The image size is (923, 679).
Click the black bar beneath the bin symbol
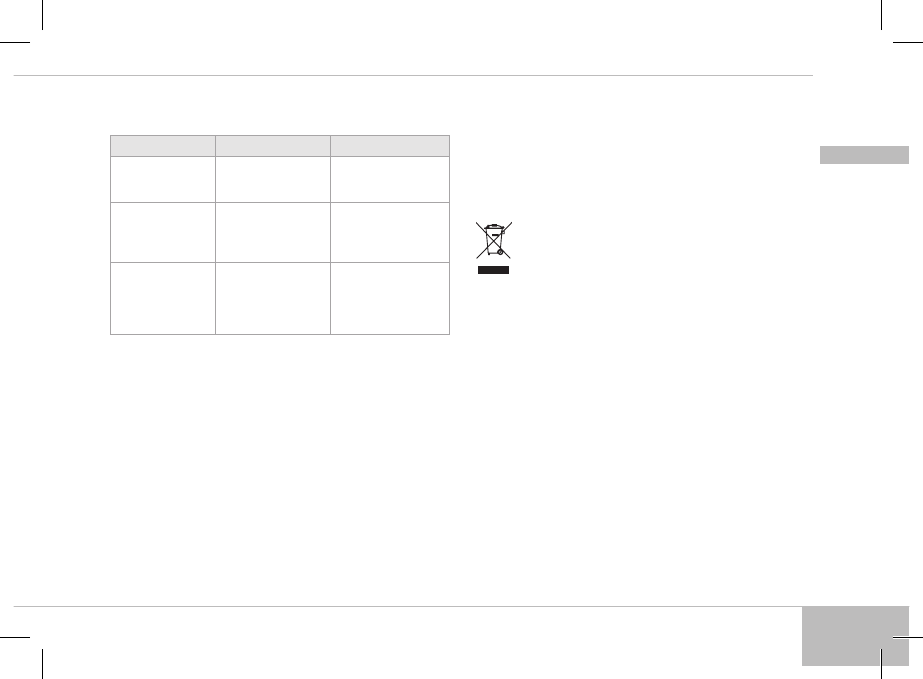pyautogui.click(x=492, y=270)
